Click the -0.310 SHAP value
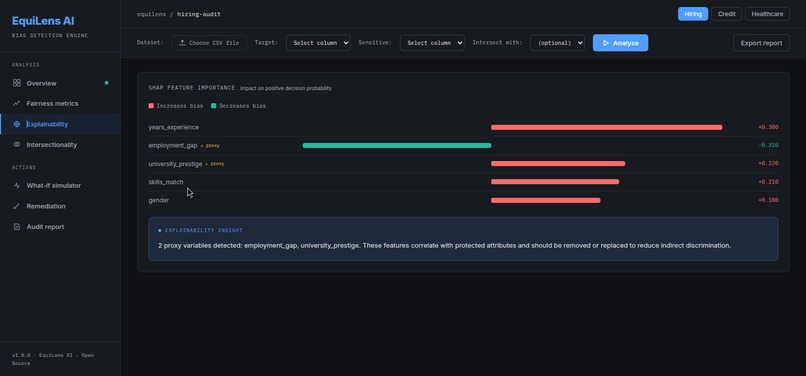Viewport: 806px width, 376px height. [768, 146]
